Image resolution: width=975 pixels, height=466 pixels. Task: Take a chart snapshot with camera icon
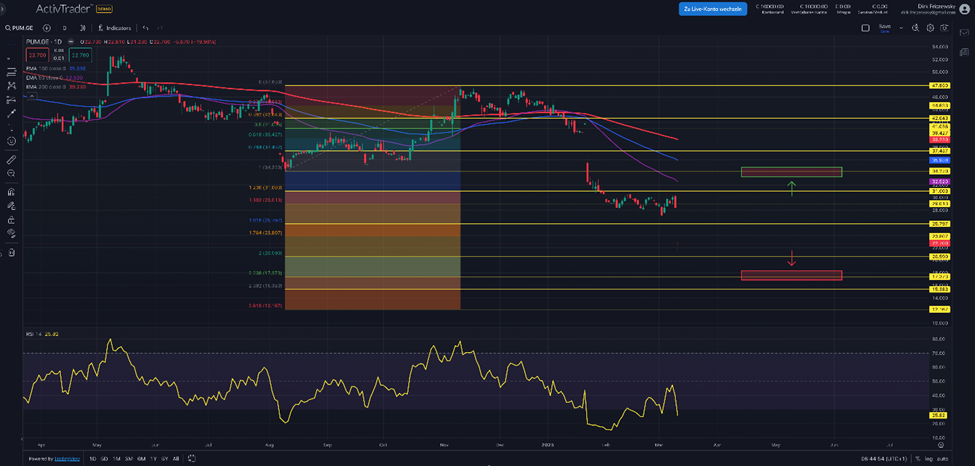(x=944, y=28)
